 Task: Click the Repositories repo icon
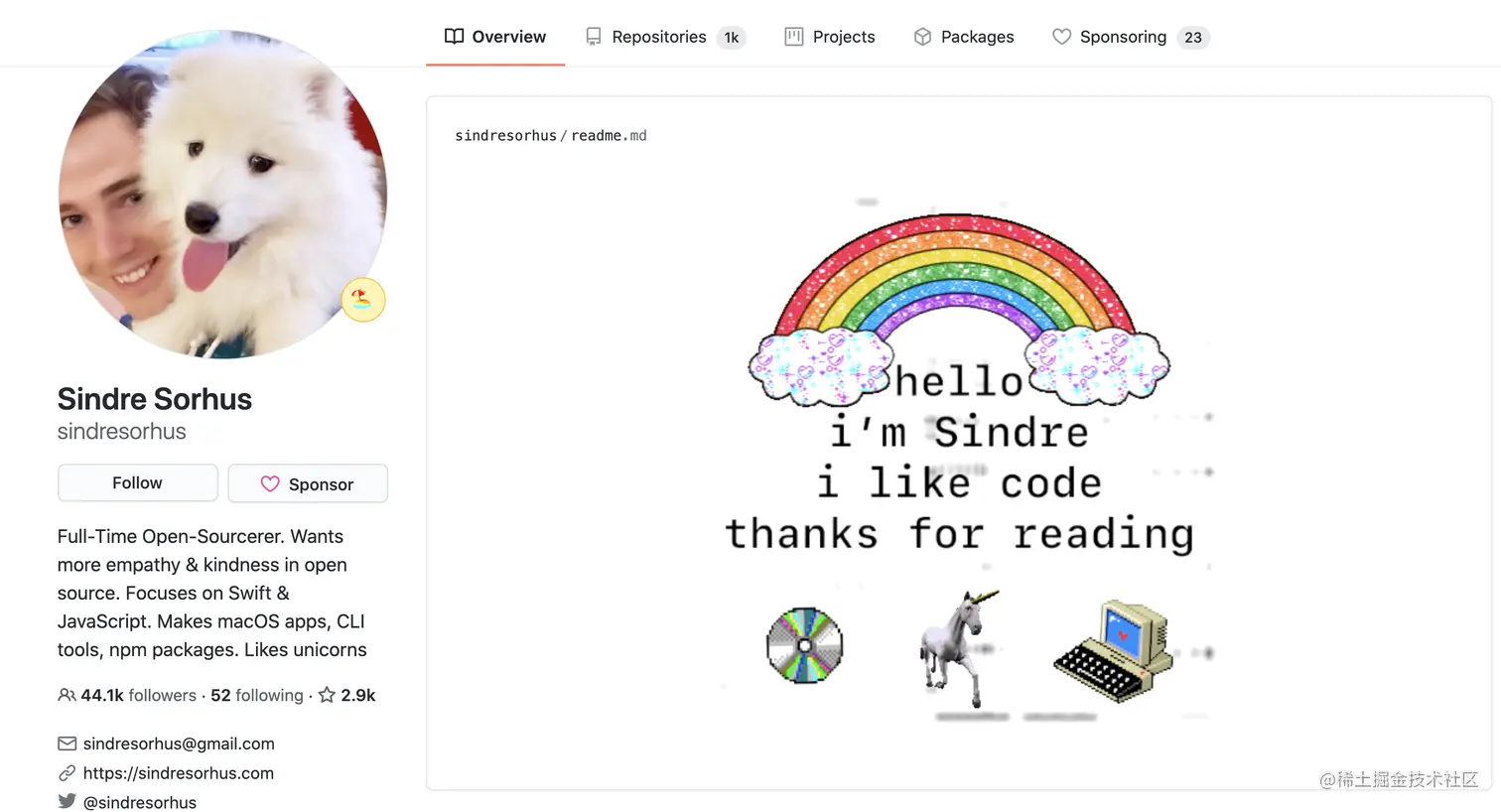(x=594, y=37)
